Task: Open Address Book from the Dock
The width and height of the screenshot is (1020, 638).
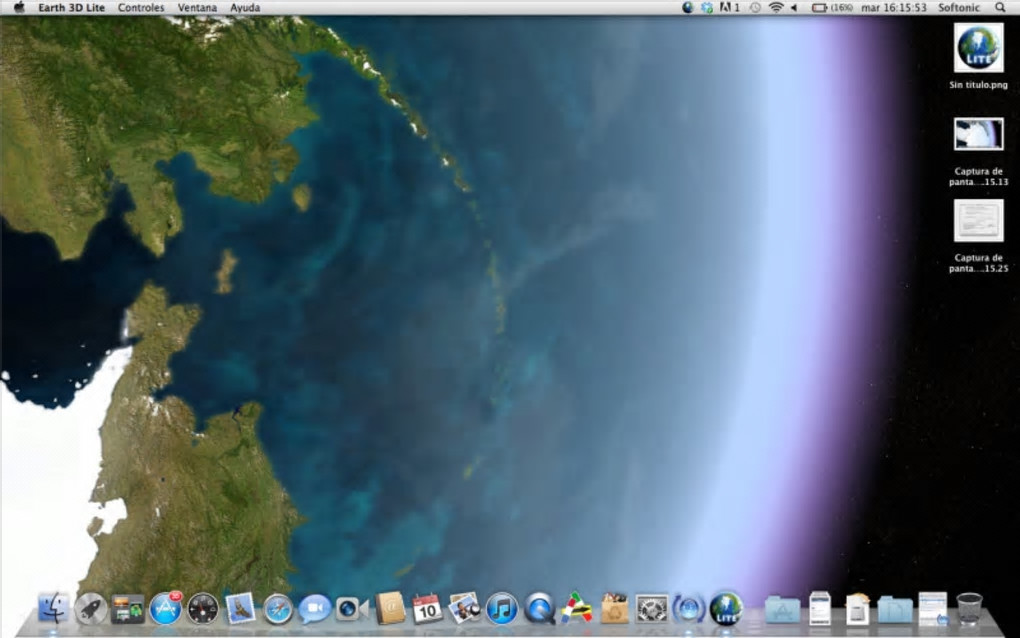Action: [x=390, y=609]
